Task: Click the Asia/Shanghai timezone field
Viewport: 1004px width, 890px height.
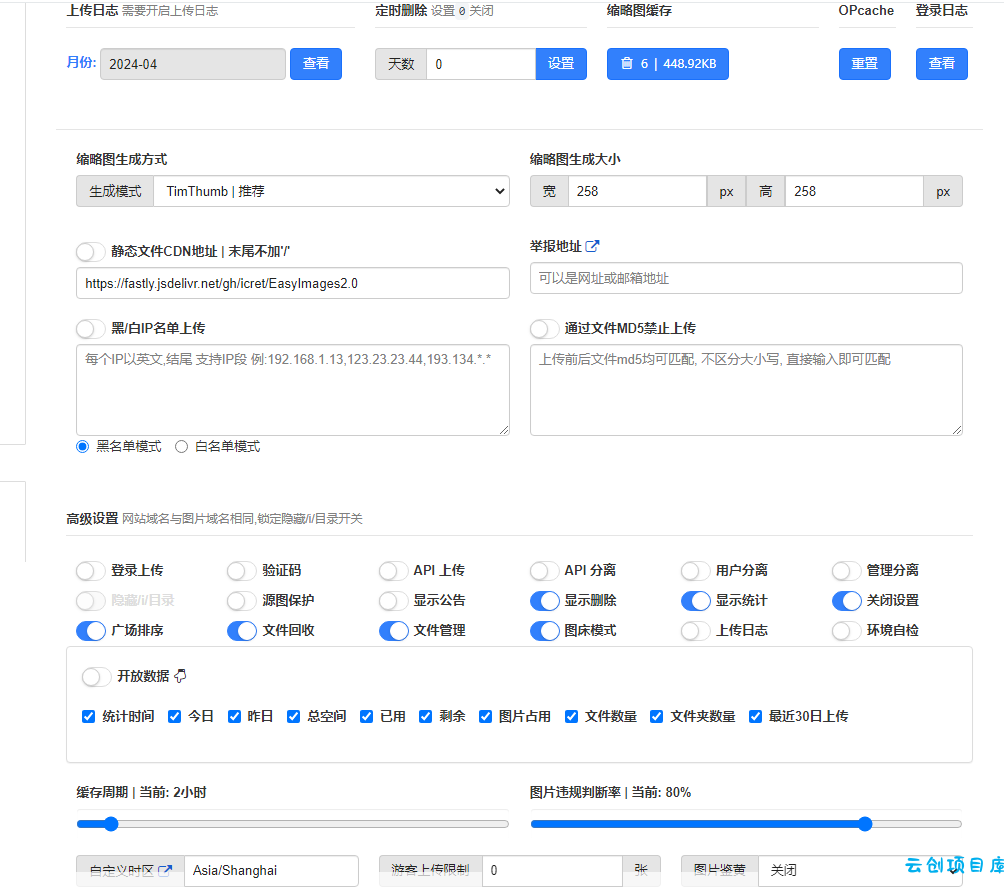Action: coord(271,870)
